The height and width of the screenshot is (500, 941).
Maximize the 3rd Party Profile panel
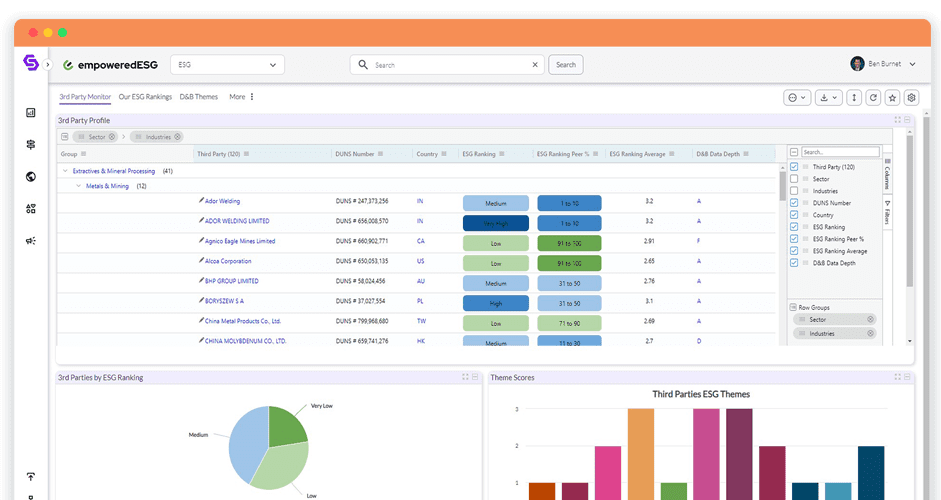[x=897, y=120]
